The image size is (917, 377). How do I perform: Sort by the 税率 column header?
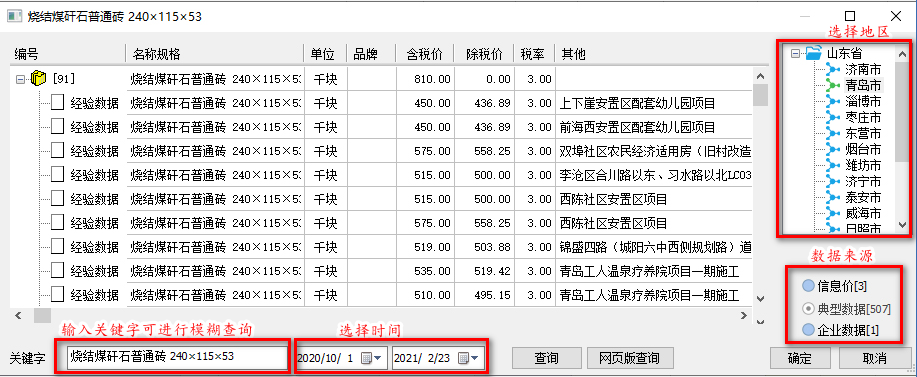click(534, 54)
